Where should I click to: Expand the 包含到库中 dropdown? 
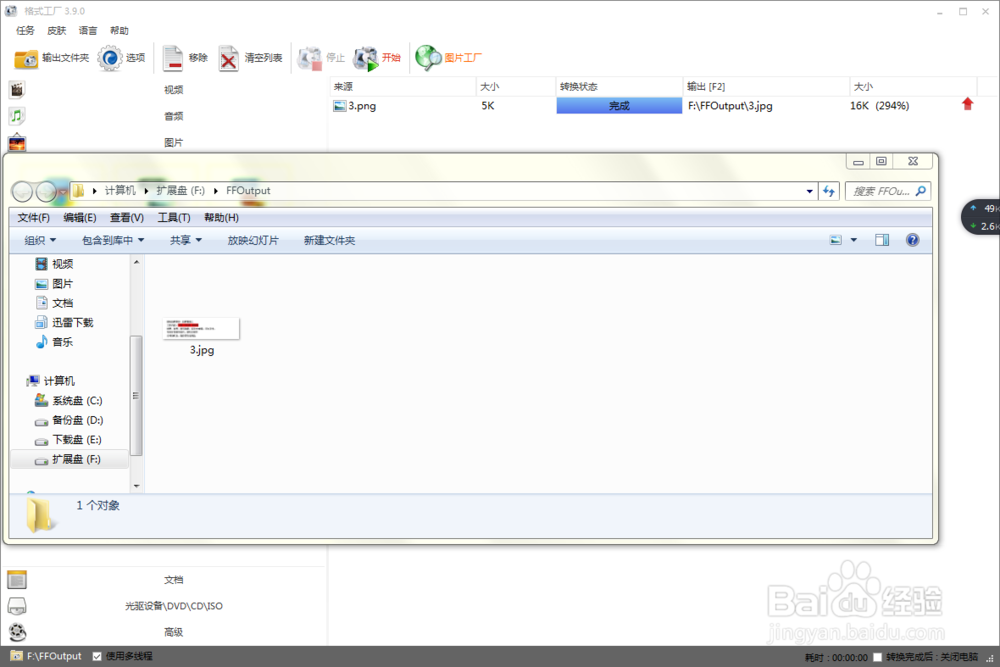(113, 240)
